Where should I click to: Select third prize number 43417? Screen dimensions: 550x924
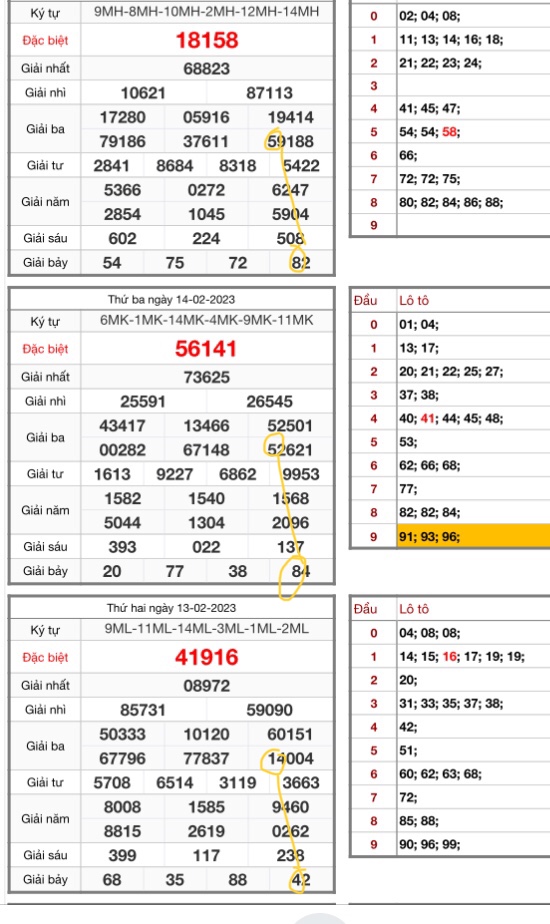coord(123,425)
